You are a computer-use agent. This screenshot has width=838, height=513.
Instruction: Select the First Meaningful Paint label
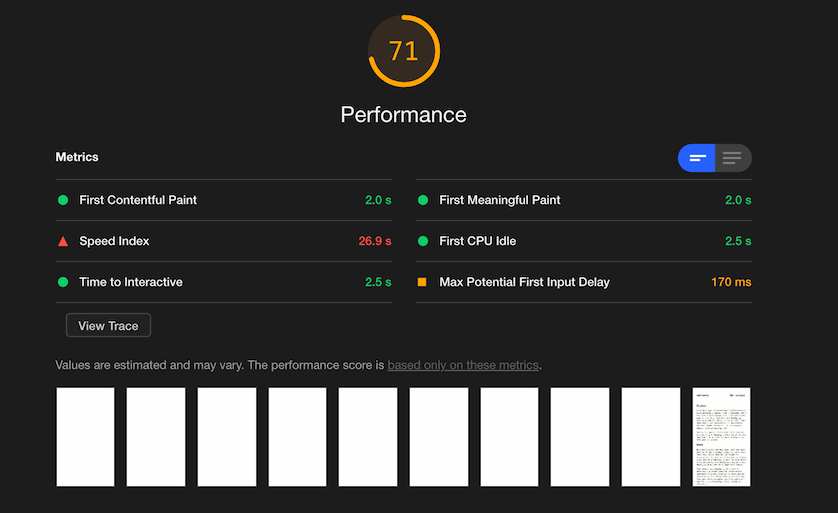500,200
